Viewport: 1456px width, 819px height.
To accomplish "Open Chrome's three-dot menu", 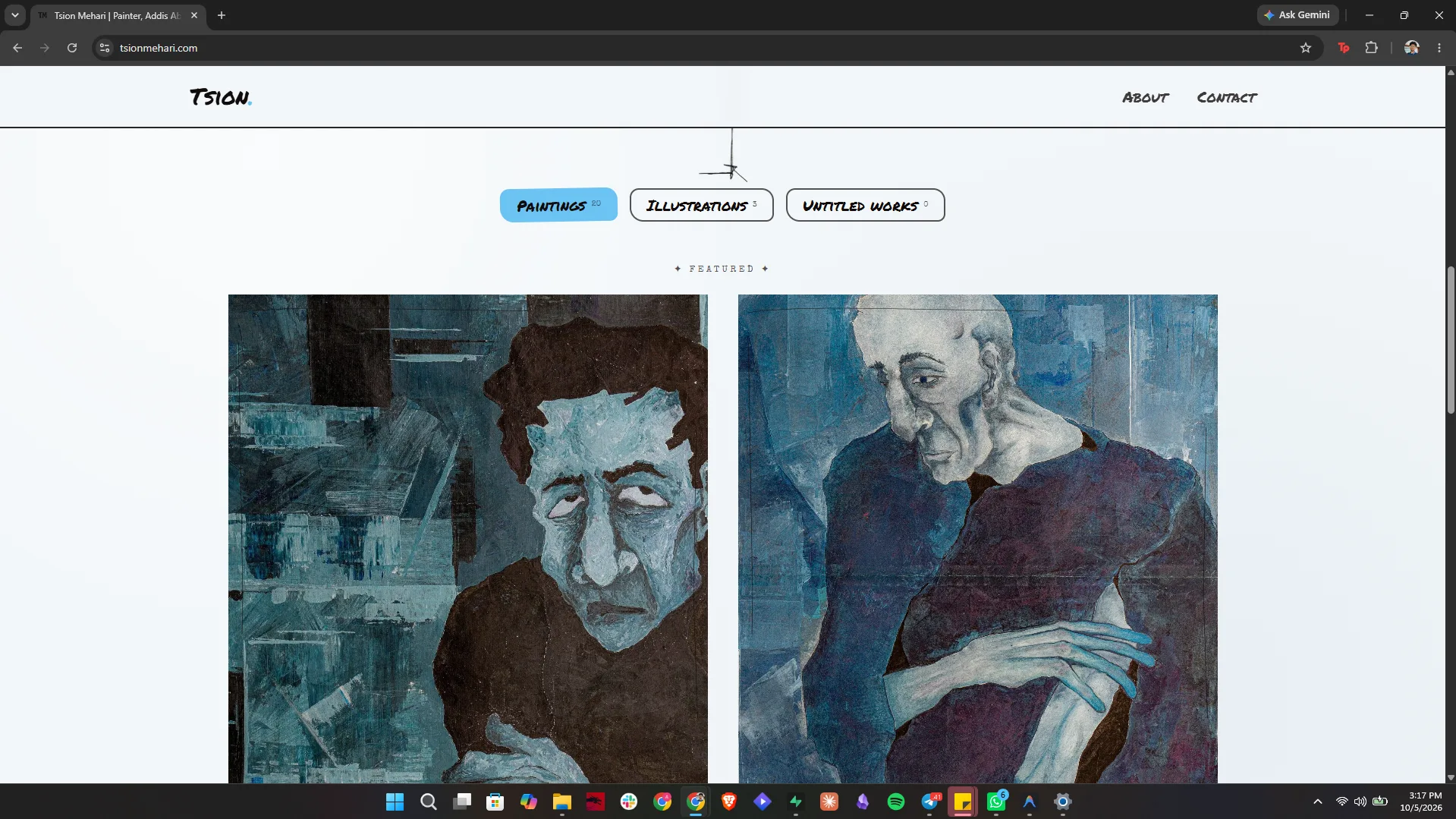I will tap(1439, 48).
